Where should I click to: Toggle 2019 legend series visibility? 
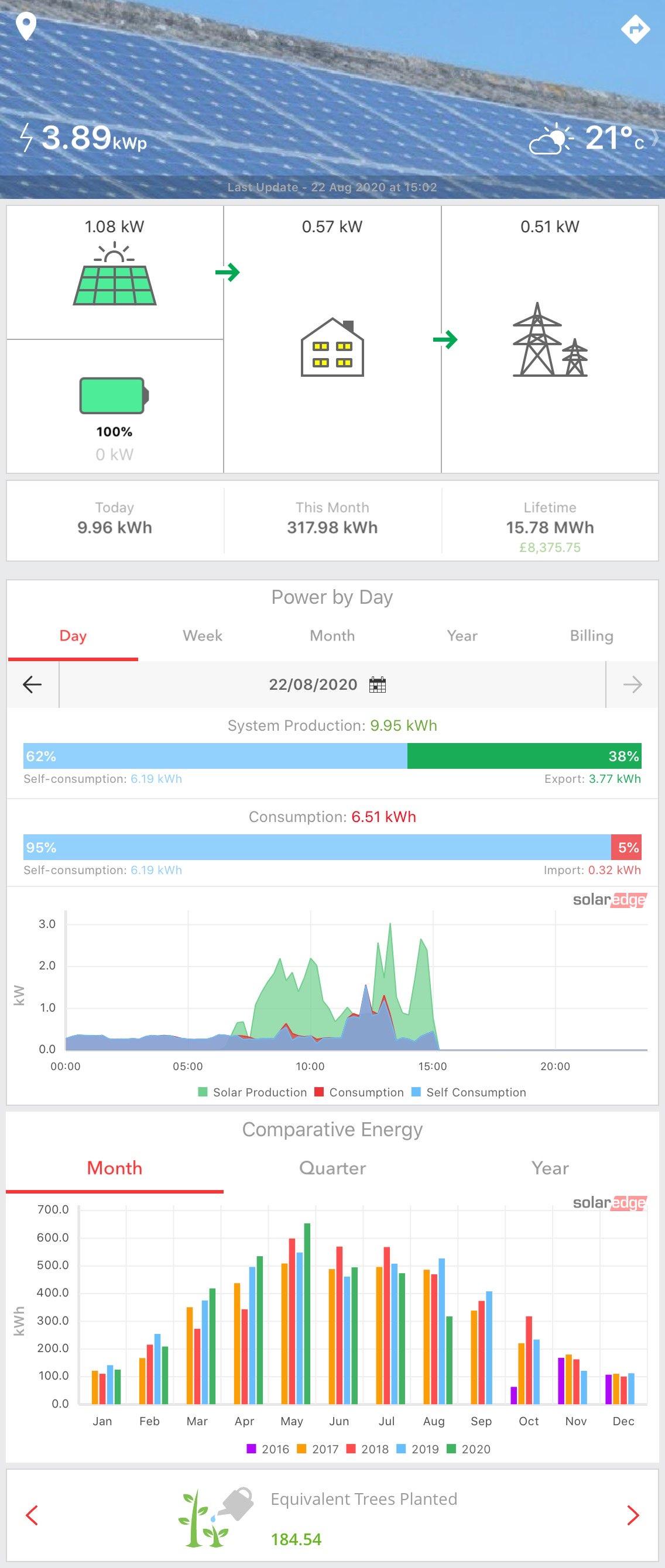click(418, 1449)
